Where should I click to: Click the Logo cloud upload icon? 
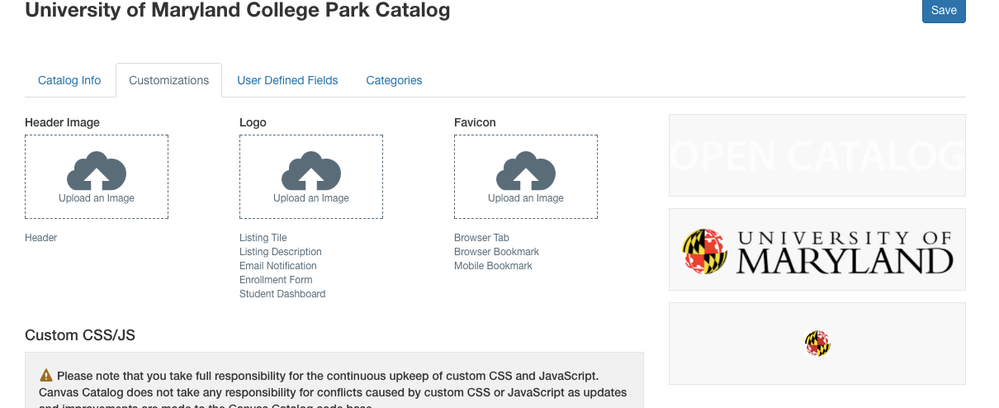click(x=311, y=170)
